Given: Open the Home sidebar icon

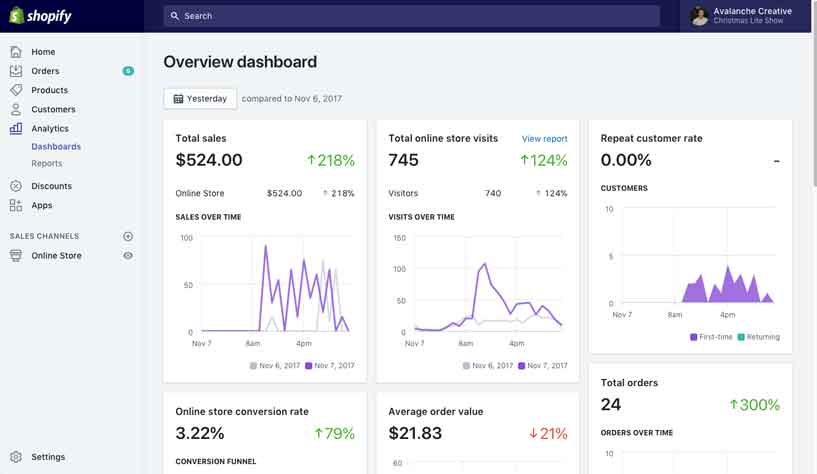Looking at the screenshot, I should [16, 52].
